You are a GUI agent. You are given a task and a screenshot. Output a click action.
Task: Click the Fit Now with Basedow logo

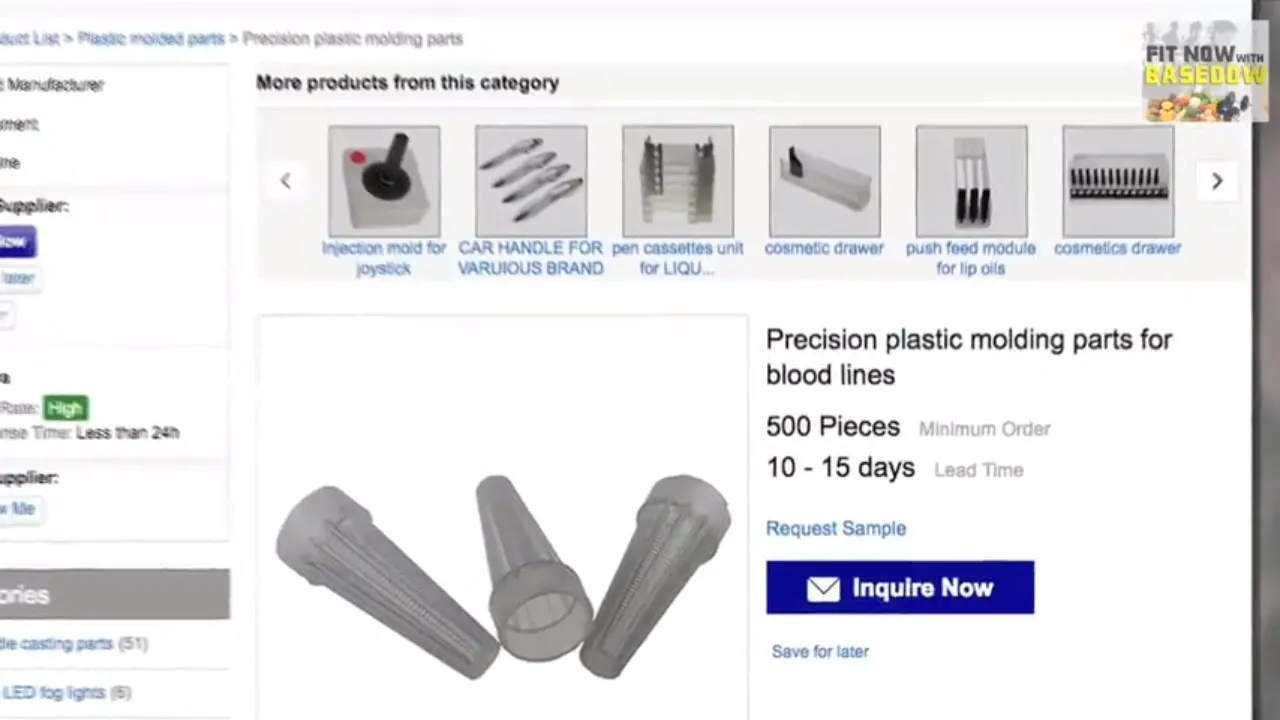tap(1205, 71)
